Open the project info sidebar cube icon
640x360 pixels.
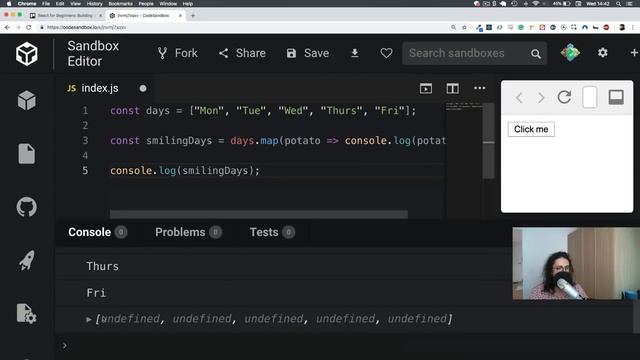point(27,100)
